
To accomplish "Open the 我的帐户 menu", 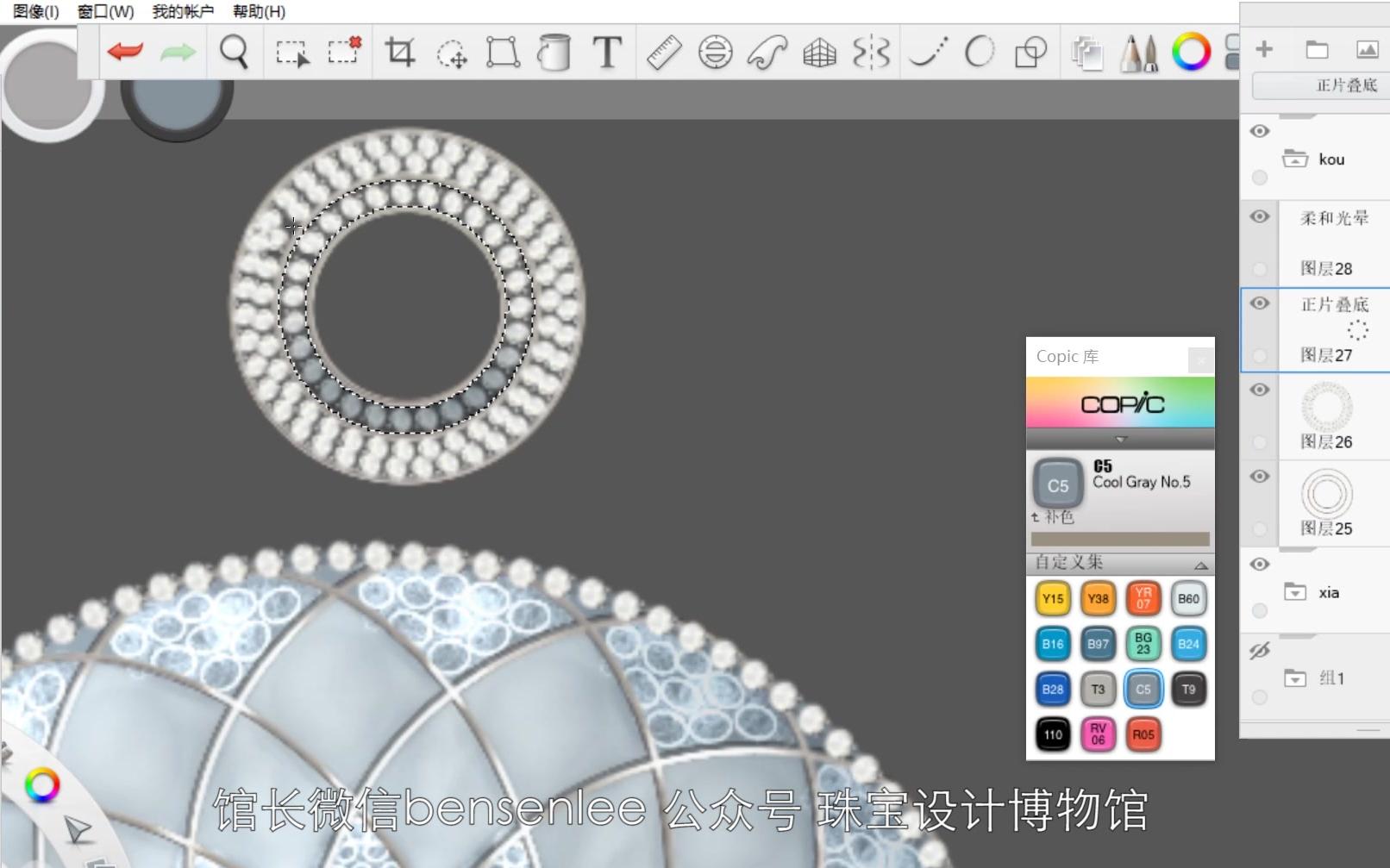I will coord(183,11).
